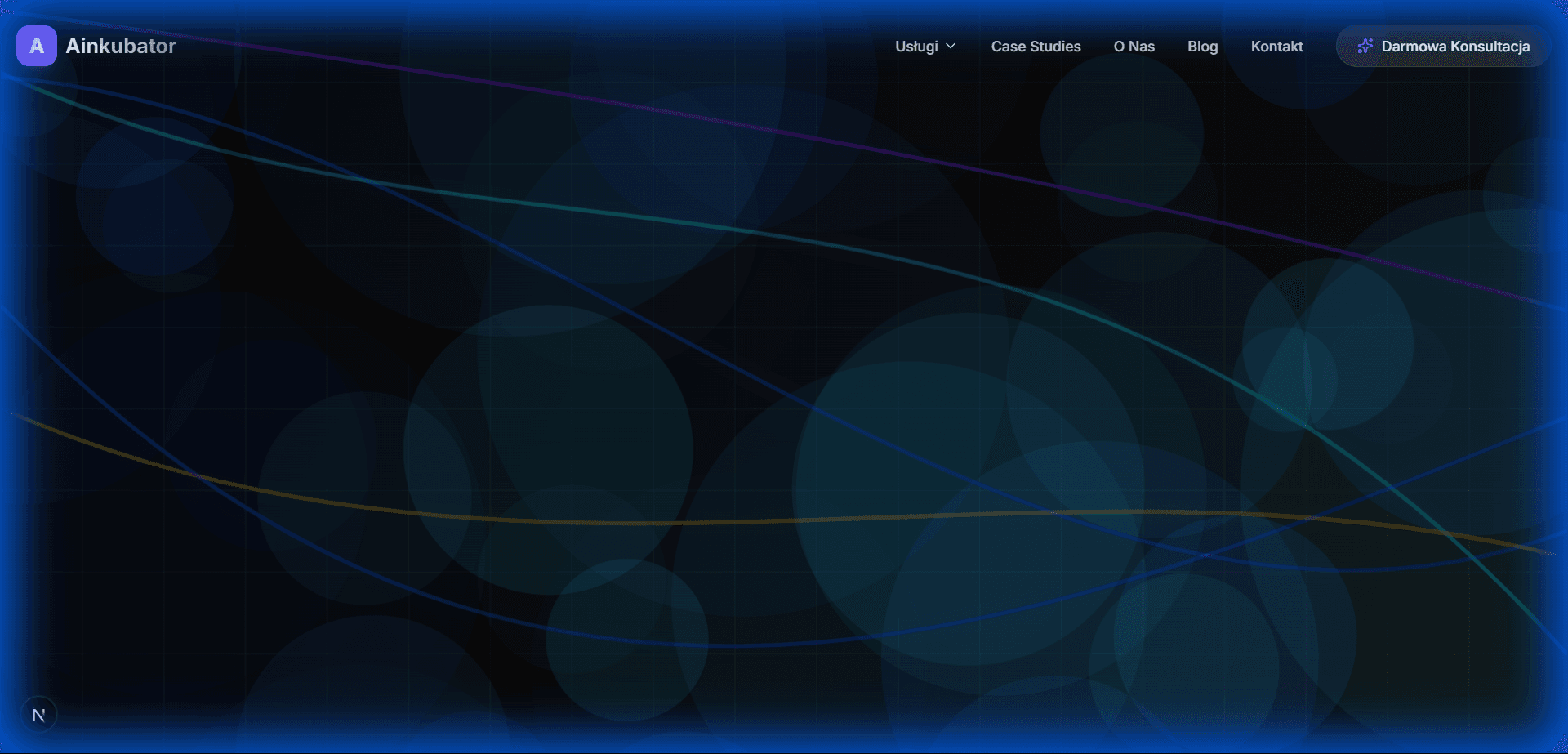This screenshot has width=1568, height=754.
Task: Open the Case Studies page
Action: pos(1036,47)
